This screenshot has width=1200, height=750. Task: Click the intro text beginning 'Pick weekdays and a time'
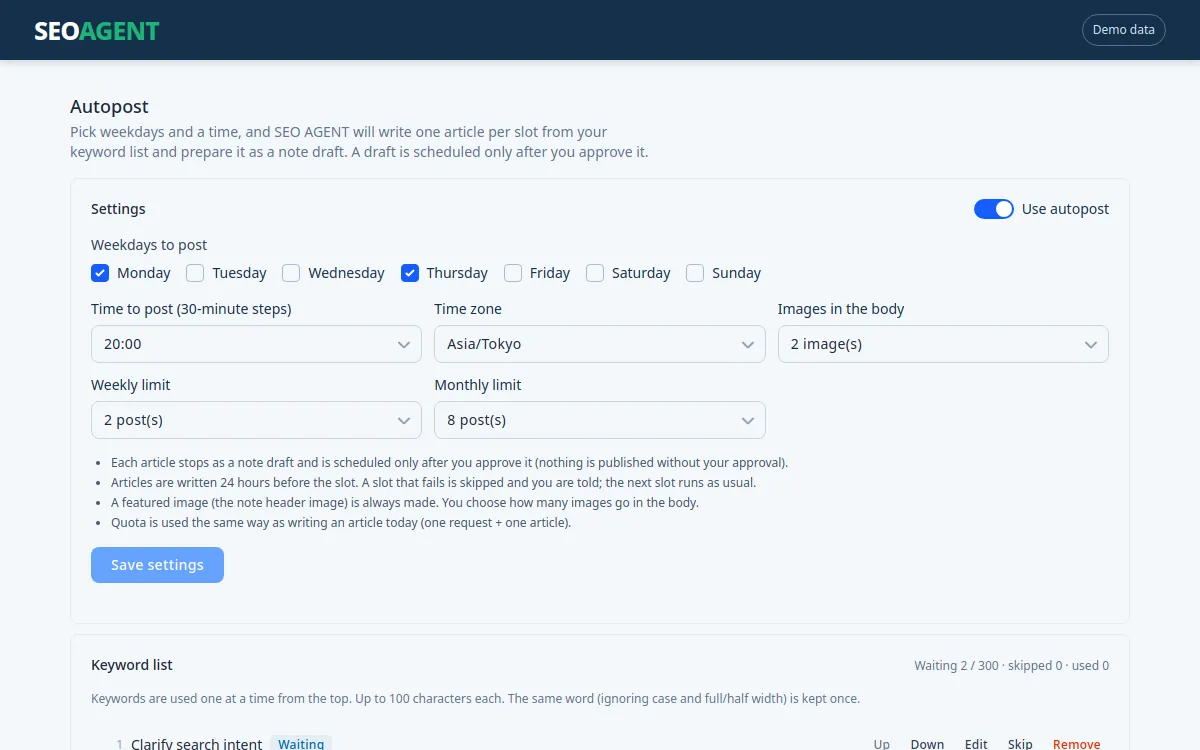(x=359, y=142)
